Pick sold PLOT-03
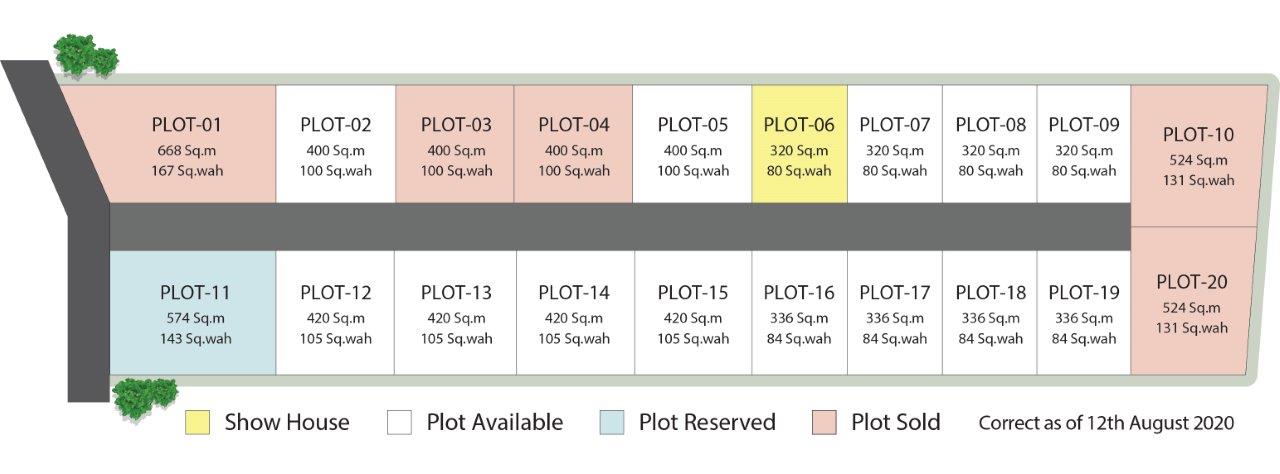Screen dimensions: 1280x474 coord(455,144)
